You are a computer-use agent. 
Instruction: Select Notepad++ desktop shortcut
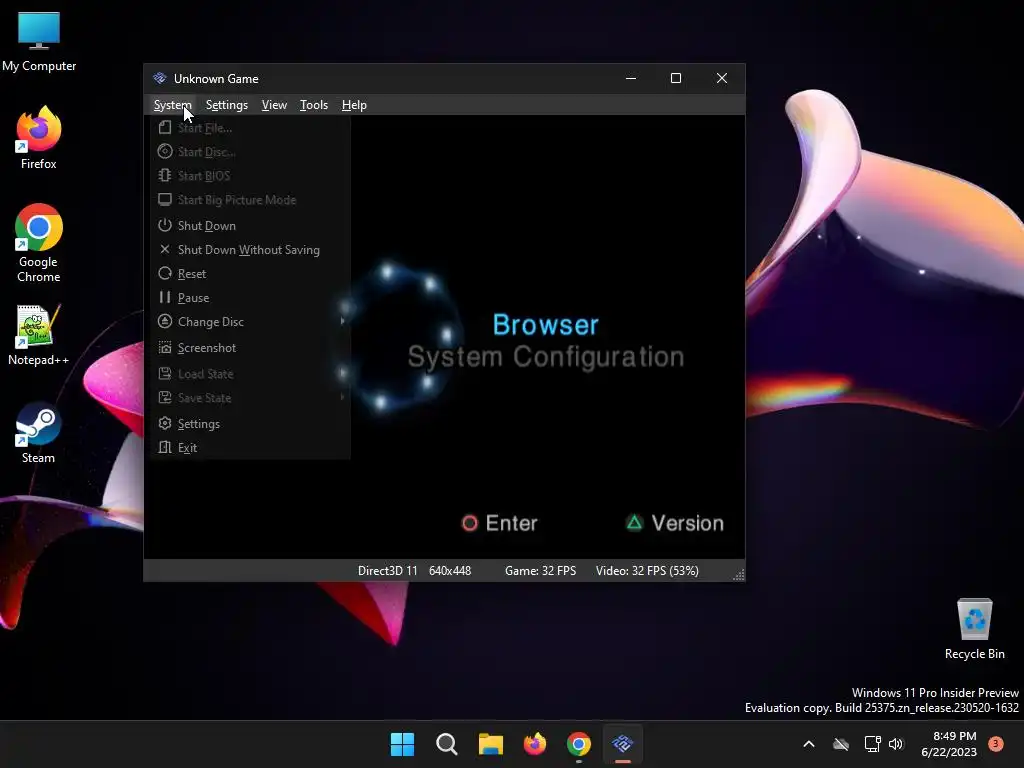pos(39,334)
